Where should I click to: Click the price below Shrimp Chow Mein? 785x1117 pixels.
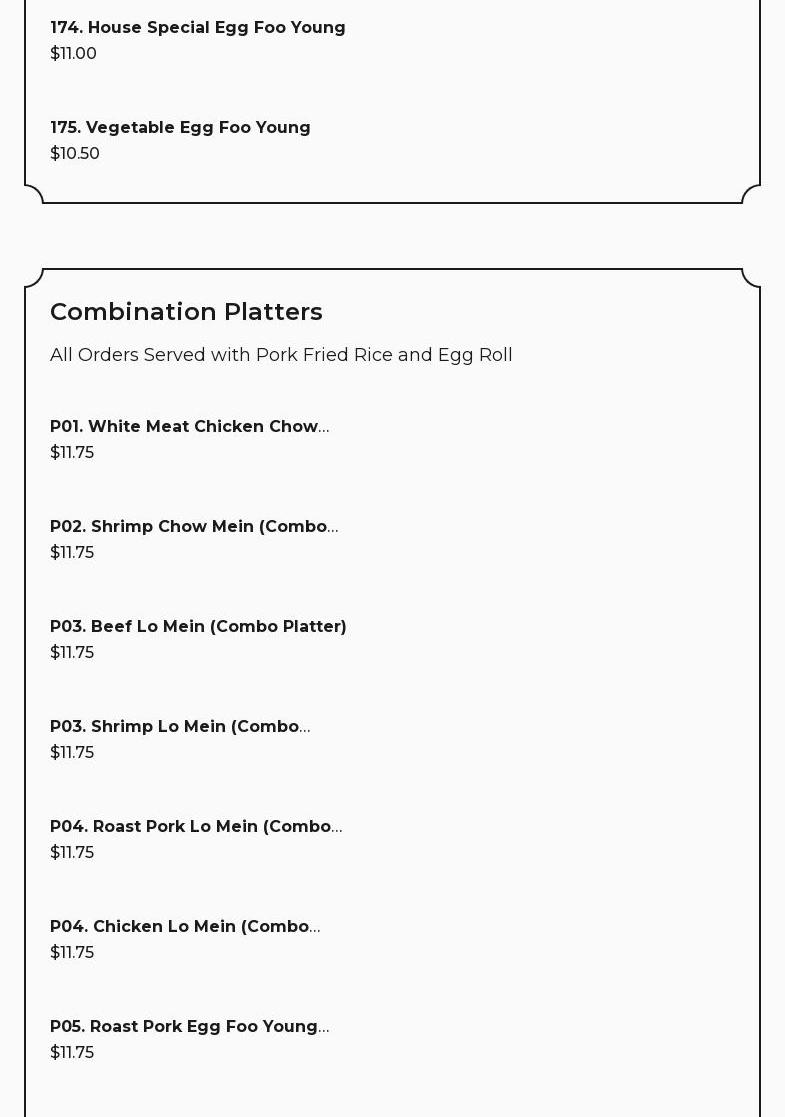click(x=72, y=553)
